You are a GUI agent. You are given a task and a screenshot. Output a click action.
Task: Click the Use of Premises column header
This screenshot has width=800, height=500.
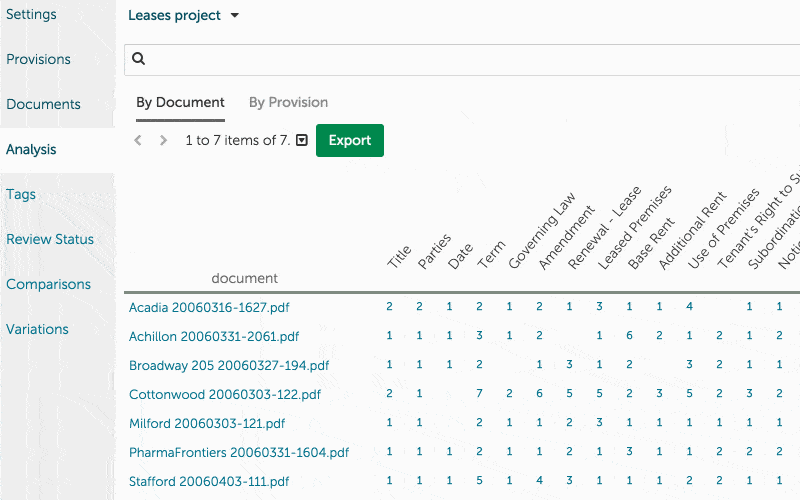tap(723, 229)
